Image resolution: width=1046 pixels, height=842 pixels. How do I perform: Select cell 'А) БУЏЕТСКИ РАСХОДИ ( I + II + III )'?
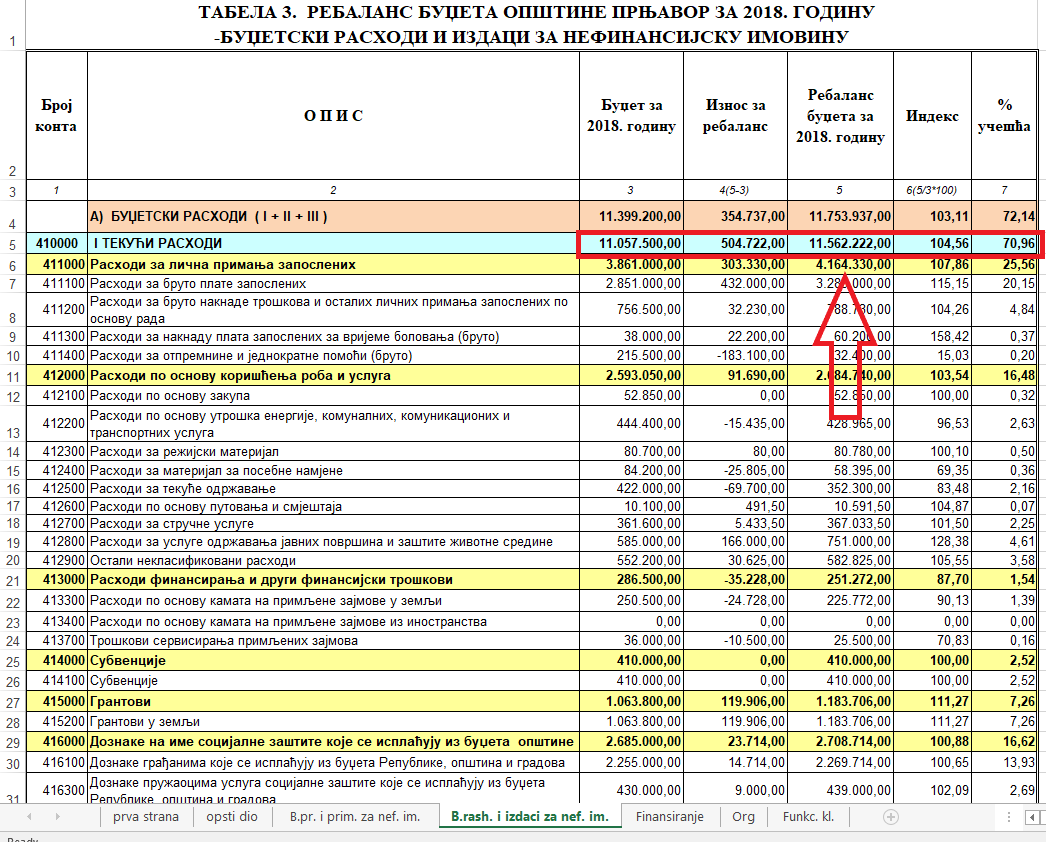point(334,216)
